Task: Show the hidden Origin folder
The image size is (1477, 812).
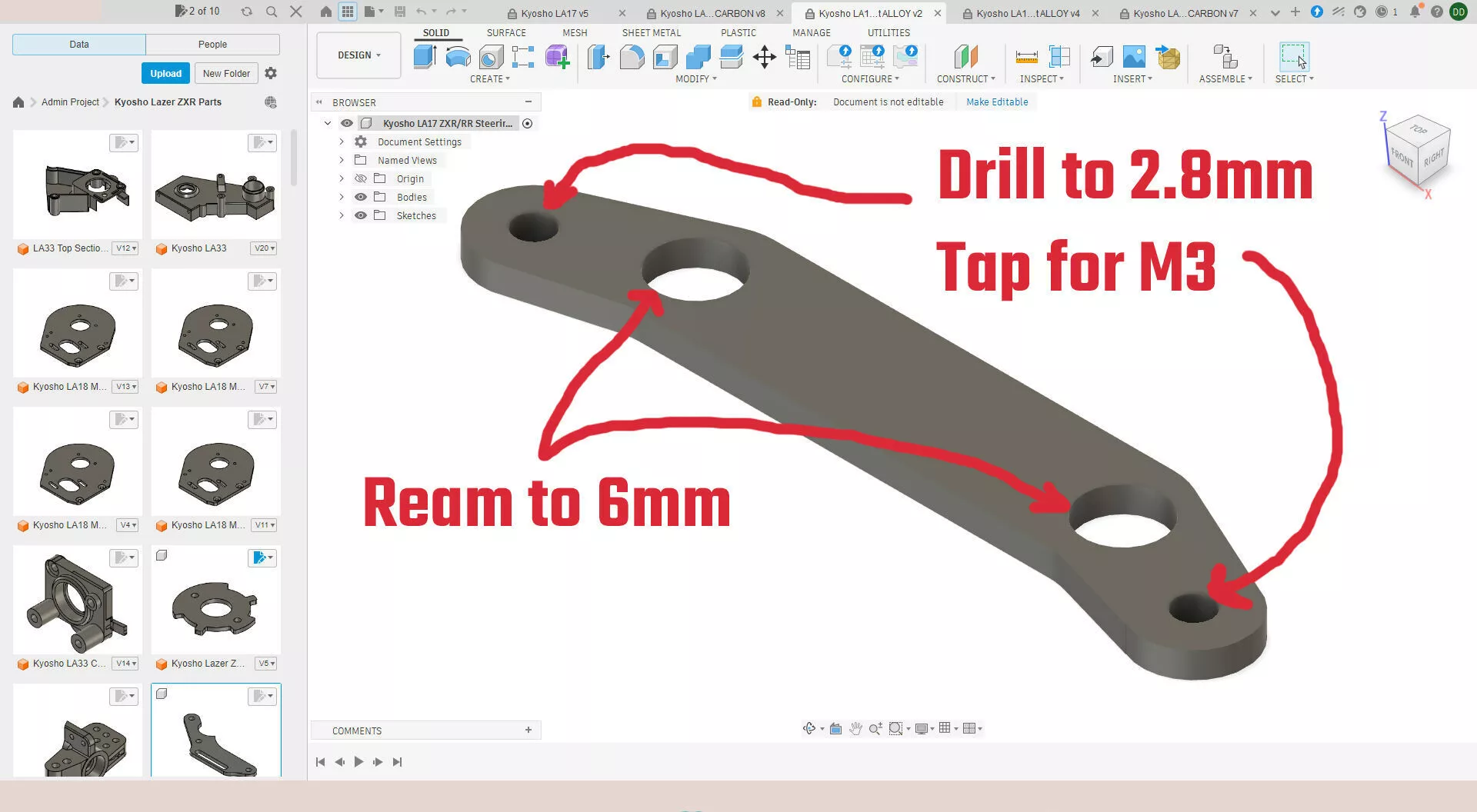Action: pos(360,178)
